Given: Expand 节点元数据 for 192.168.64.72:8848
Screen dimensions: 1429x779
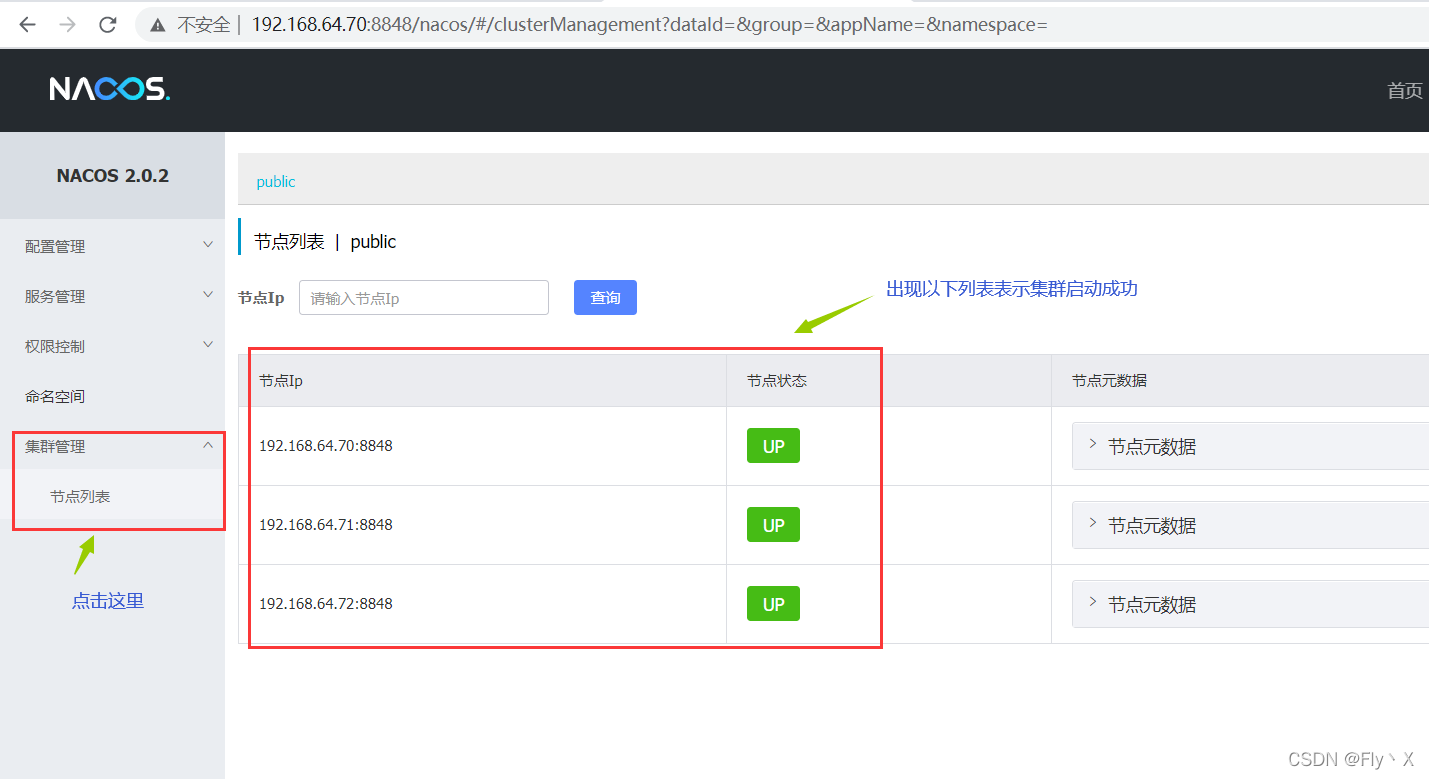Looking at the screenshot, I should [1250, 604].
